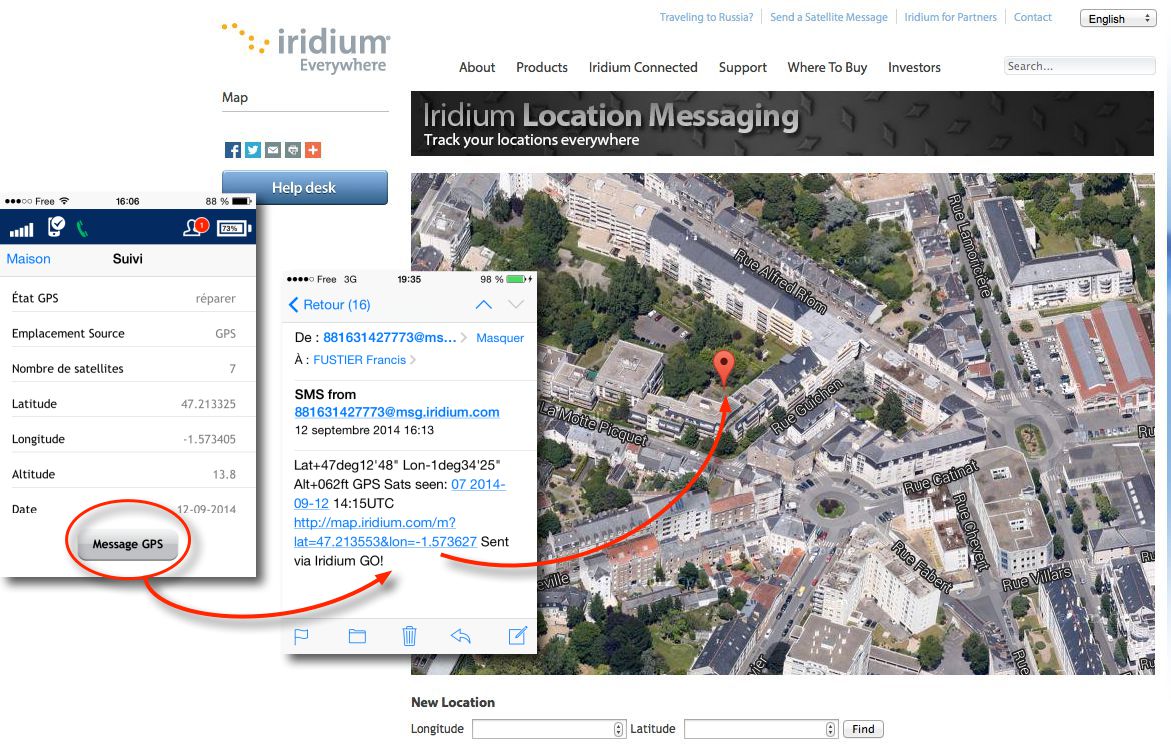This screenshot has width=1171, height=750.
Task: Click Send a Satellite Message link
Action: tap(829, 17)
